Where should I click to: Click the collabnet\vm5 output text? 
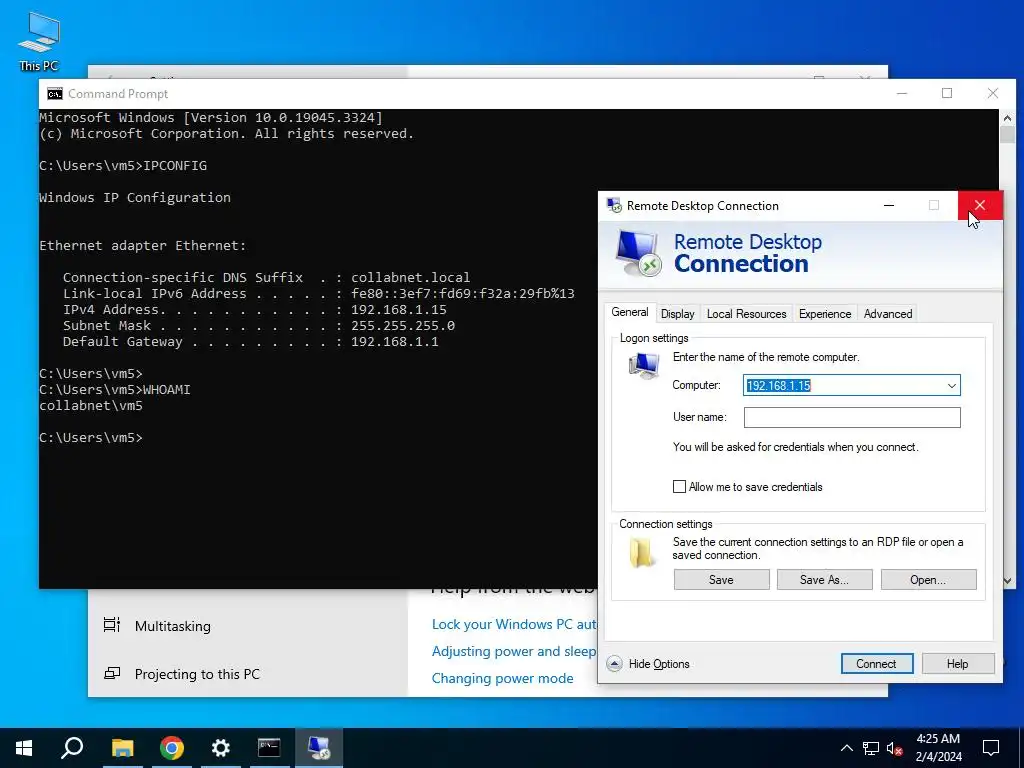[x=91, y=406]
